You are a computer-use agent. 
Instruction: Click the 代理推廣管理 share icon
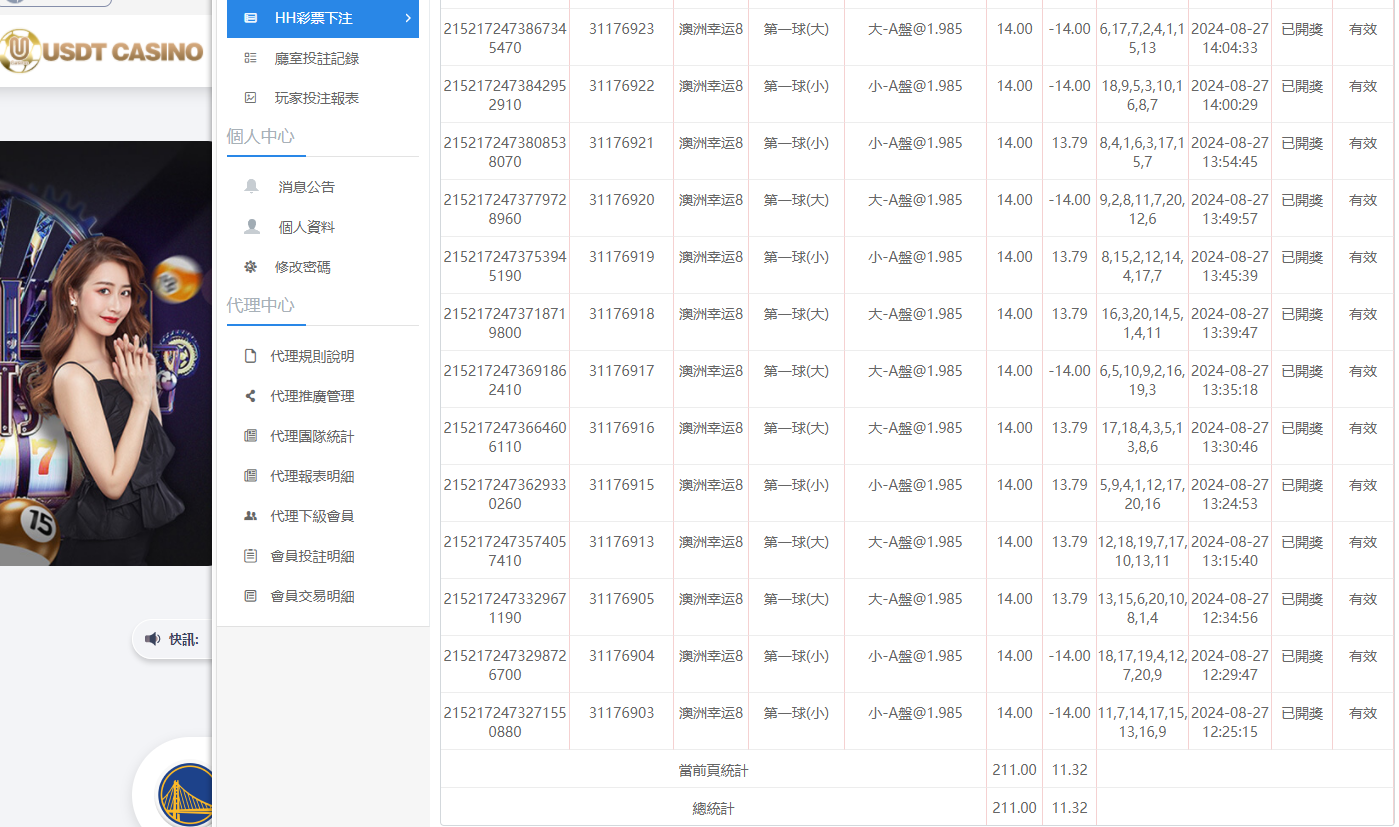[252, 395]
